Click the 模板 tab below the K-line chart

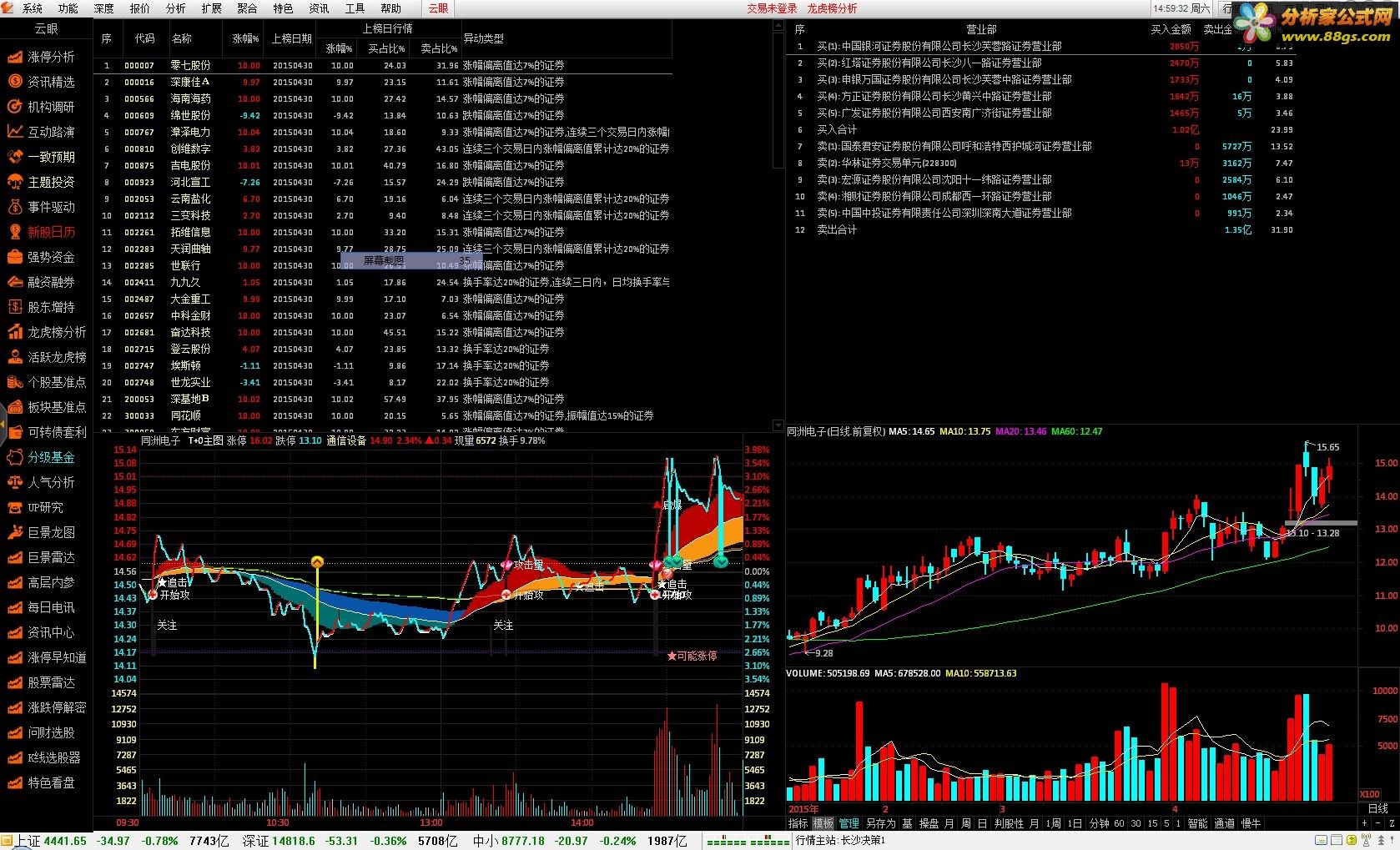pos(823,823)
